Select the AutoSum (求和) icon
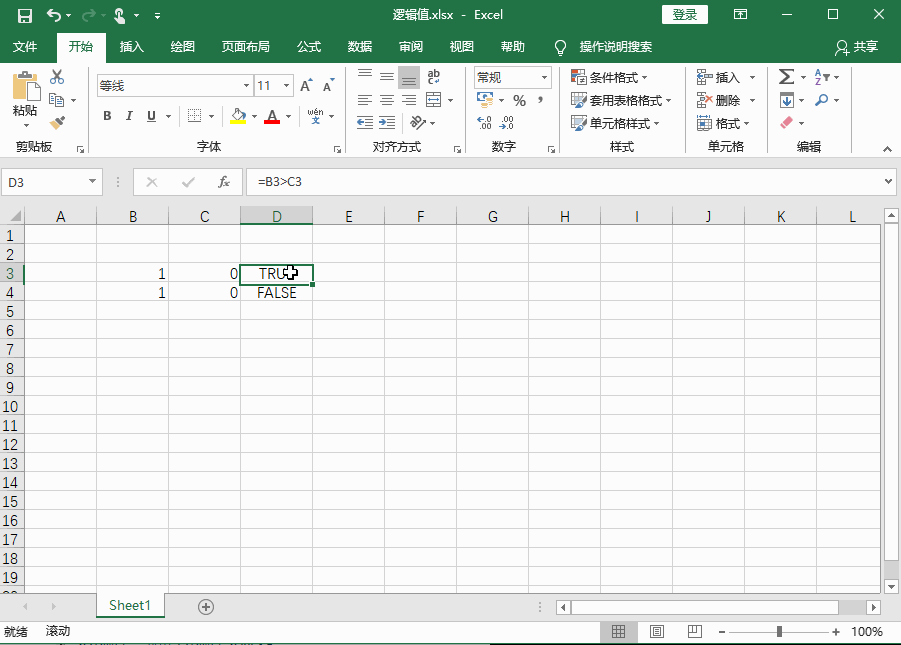The height and width of the screenshot is (645, 901). click(x=785, y=75)
